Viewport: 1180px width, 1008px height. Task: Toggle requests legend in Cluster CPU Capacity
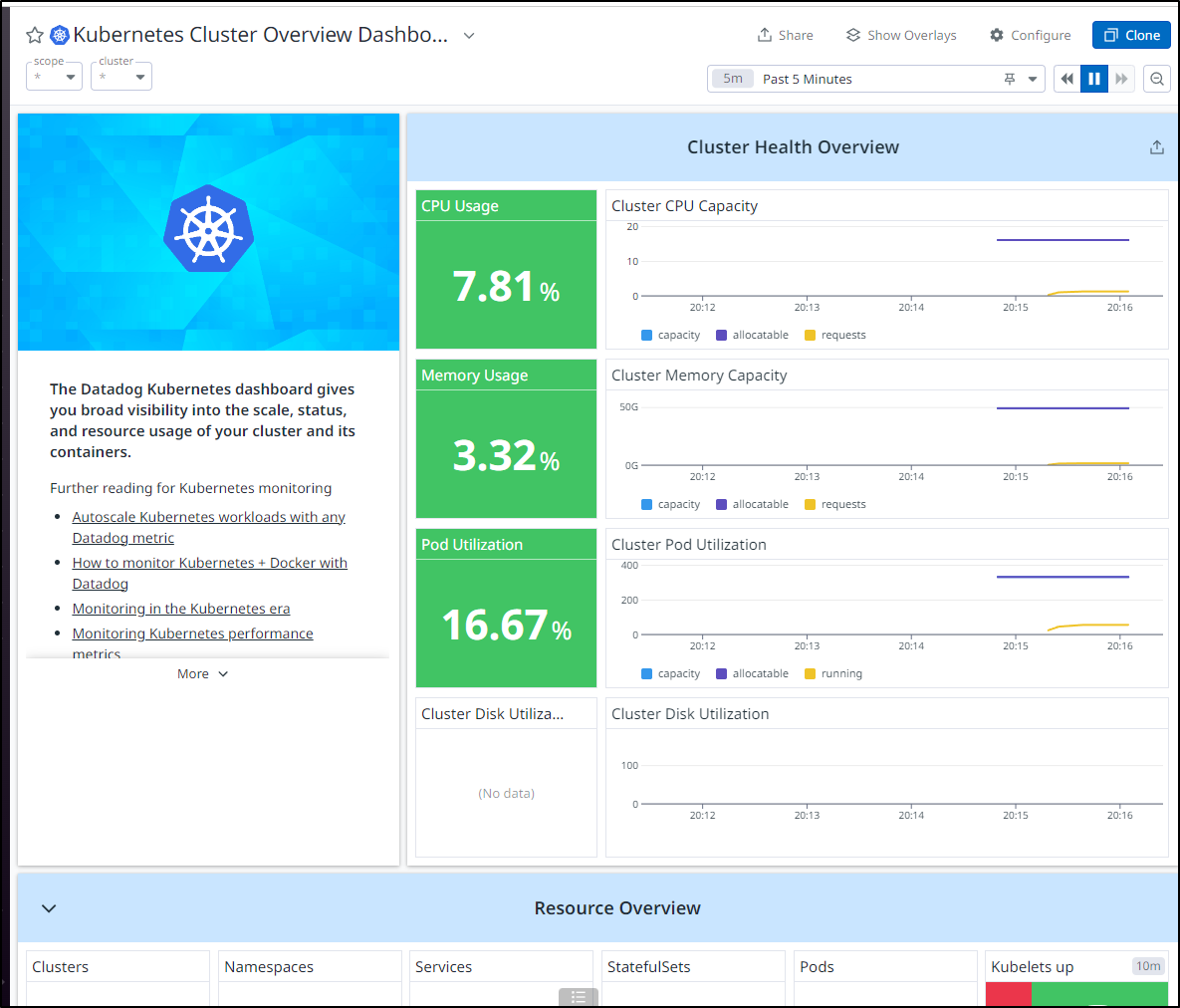click(835, 335)
